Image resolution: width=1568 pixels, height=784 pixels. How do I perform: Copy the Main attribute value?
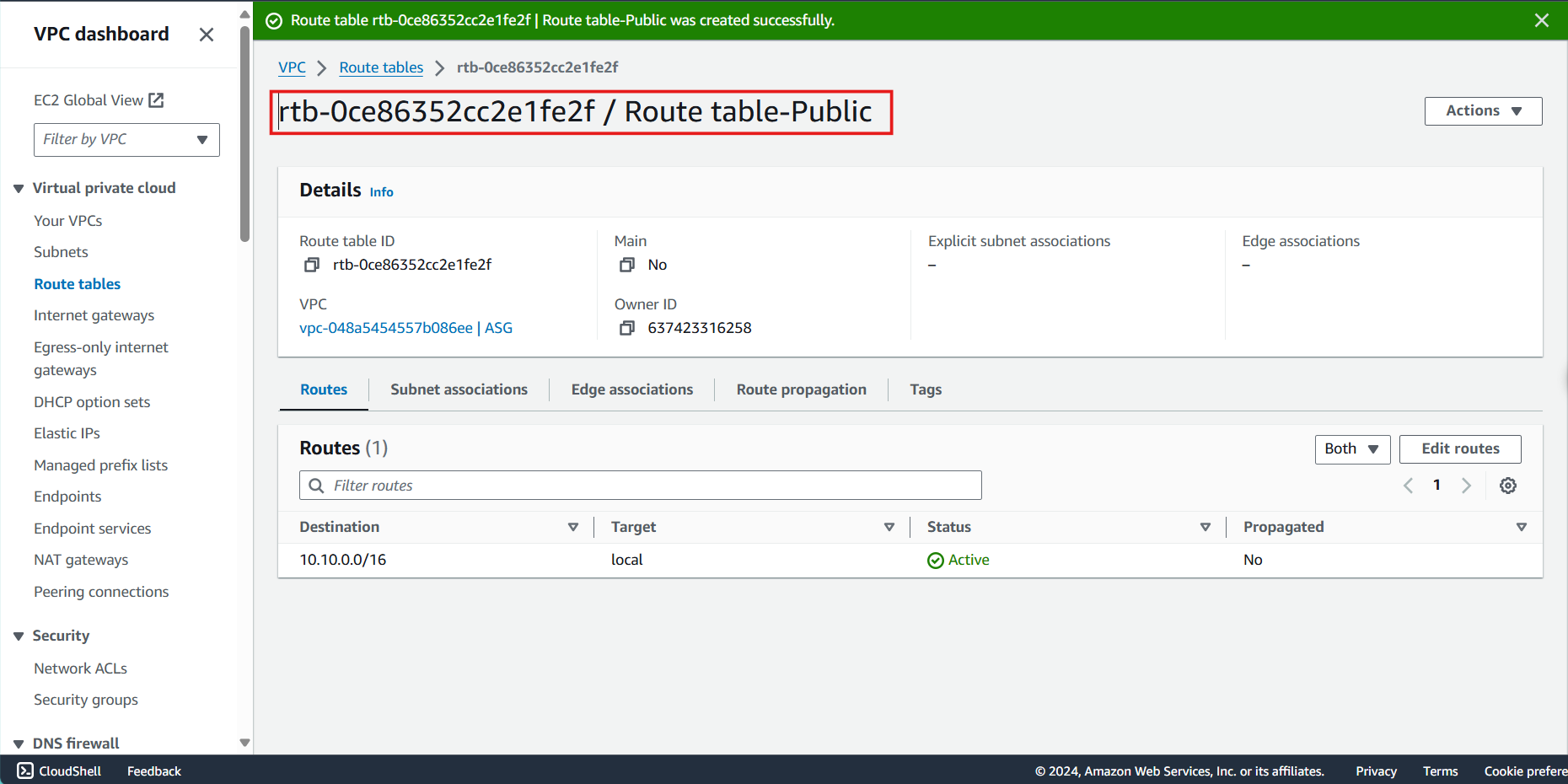click(x=627, y=264)
